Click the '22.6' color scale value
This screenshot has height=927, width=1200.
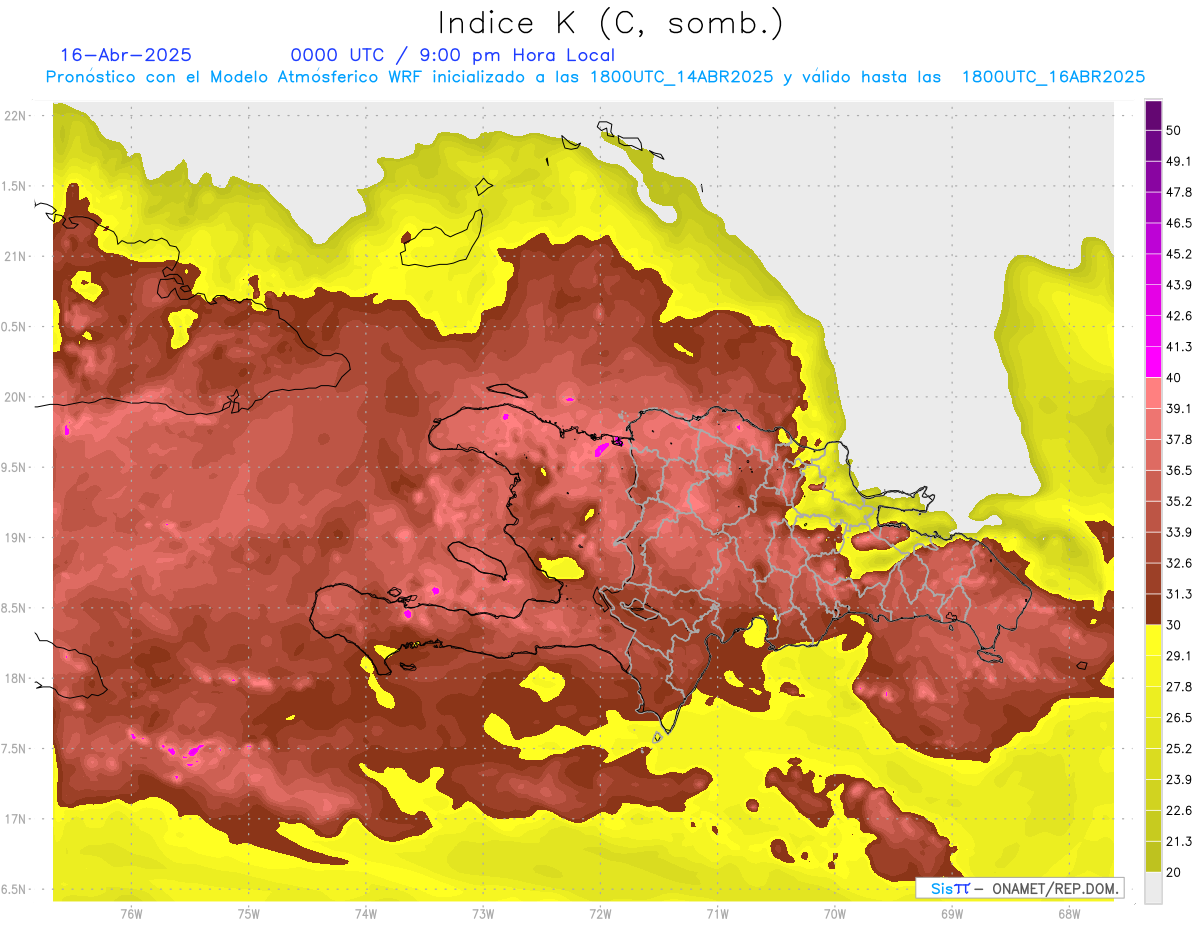pyautogui.click(x=1179, y=810)
